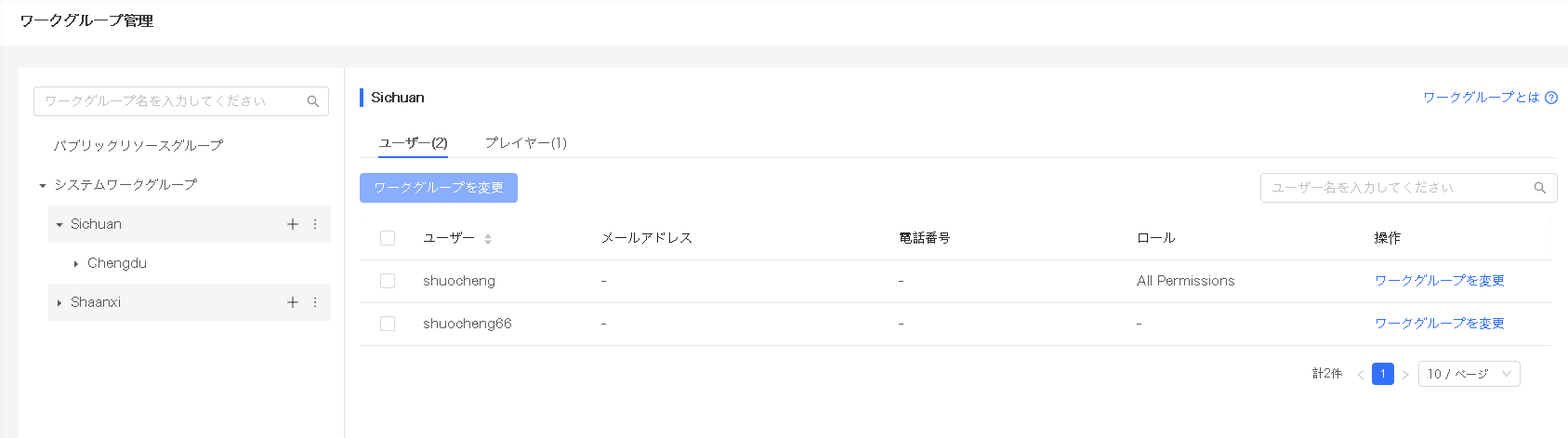The width and height of the screenshot is (1568, 438).
Task: Open the more options menu for Shaanxi
Action: [315, 302]
